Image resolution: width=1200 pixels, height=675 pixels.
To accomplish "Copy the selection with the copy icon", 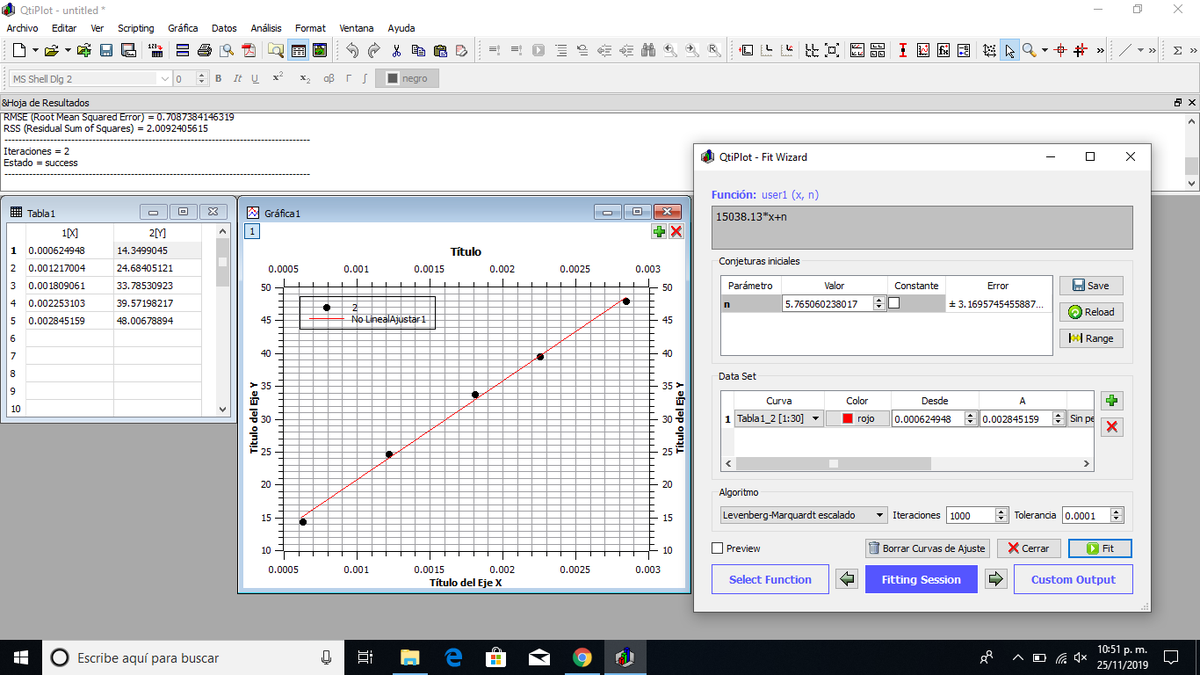I will click(418, 50).
